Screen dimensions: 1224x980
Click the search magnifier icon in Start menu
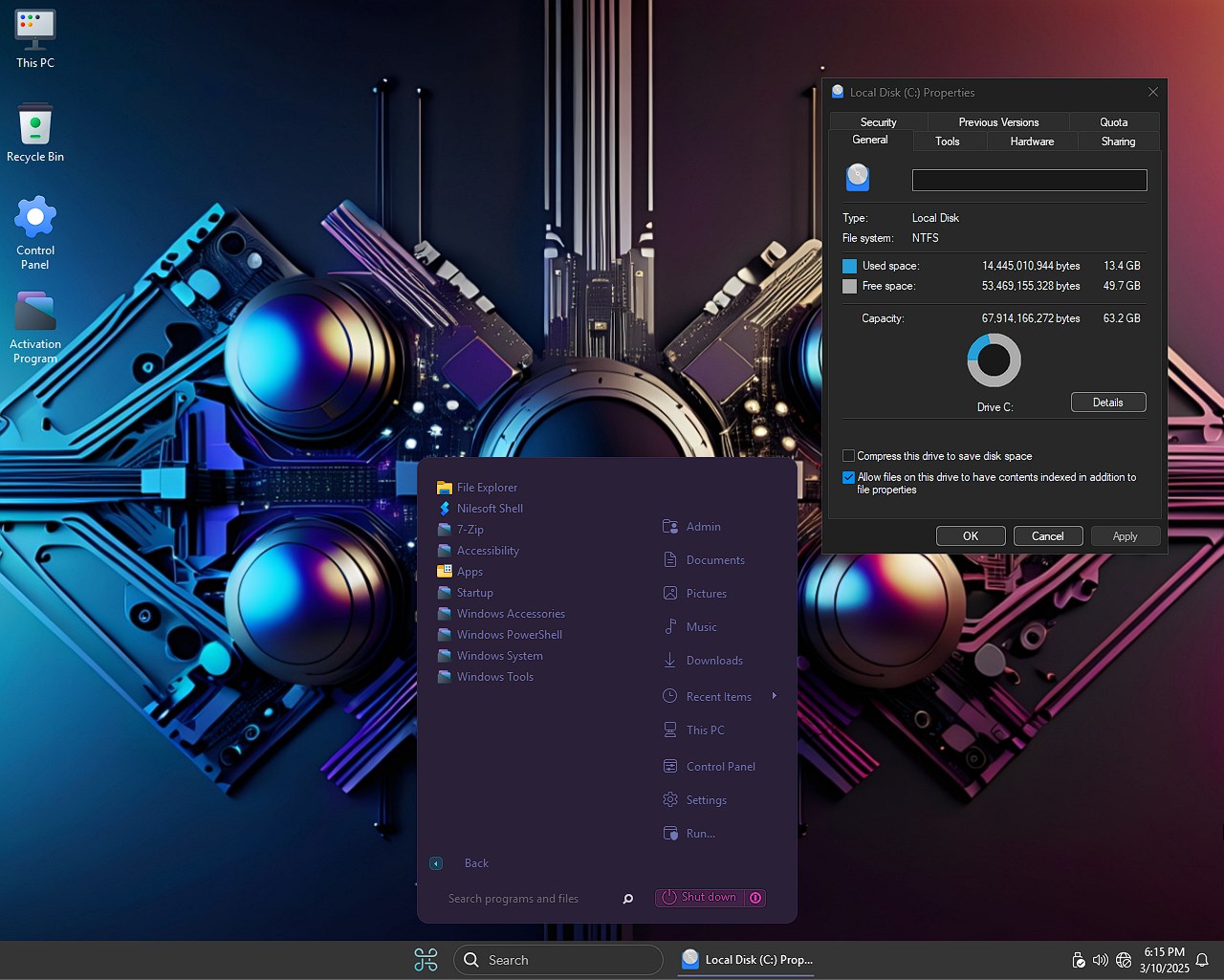click(x=628, y=899)
